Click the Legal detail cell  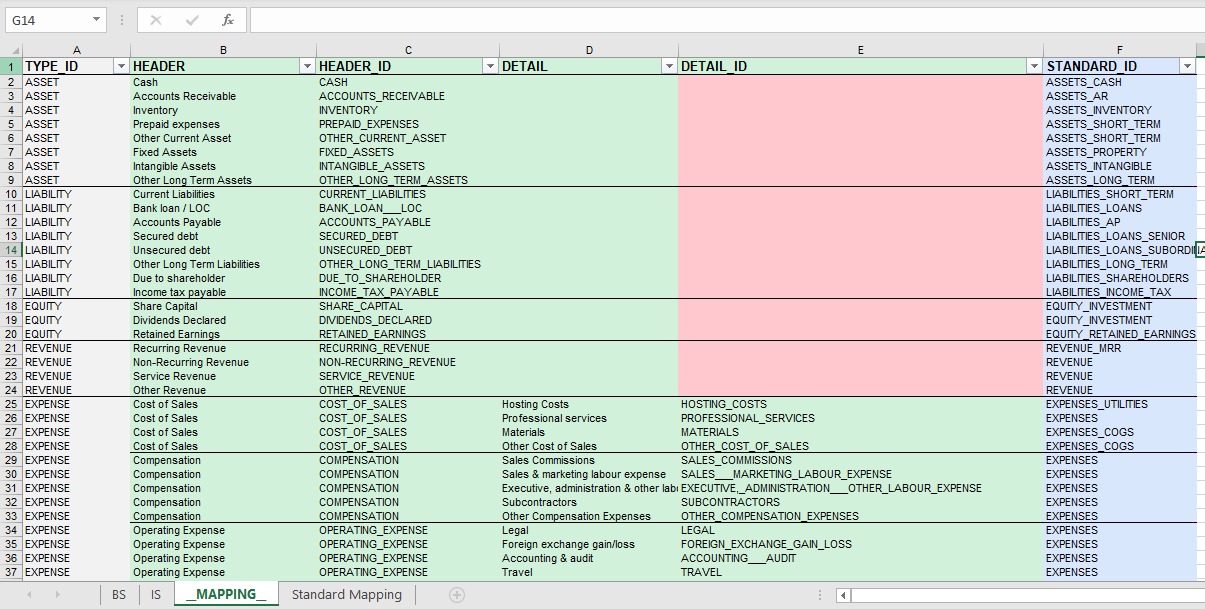(589, 530)
